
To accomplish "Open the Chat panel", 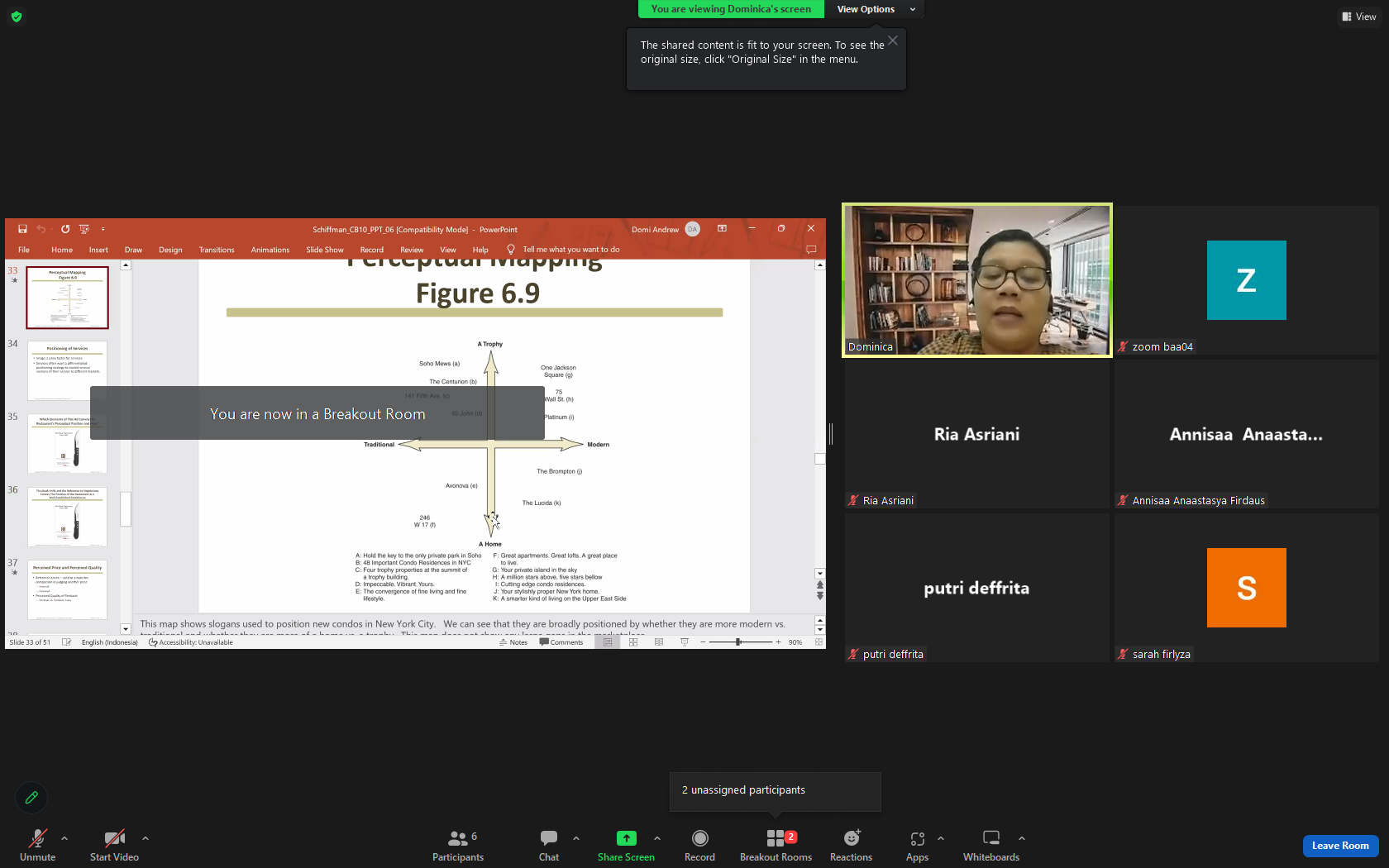I will click(549, 845).
